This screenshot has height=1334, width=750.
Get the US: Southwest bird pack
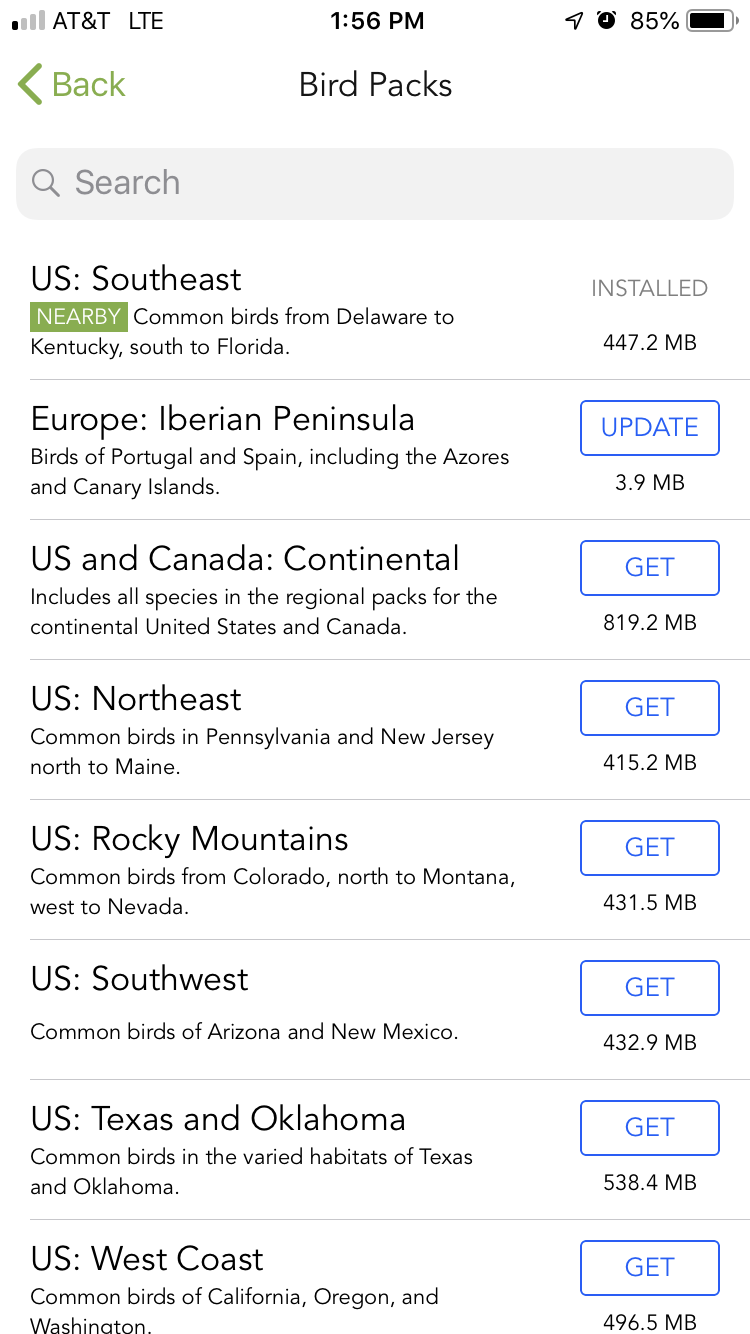pyautogui.click(x=649, y=988)
